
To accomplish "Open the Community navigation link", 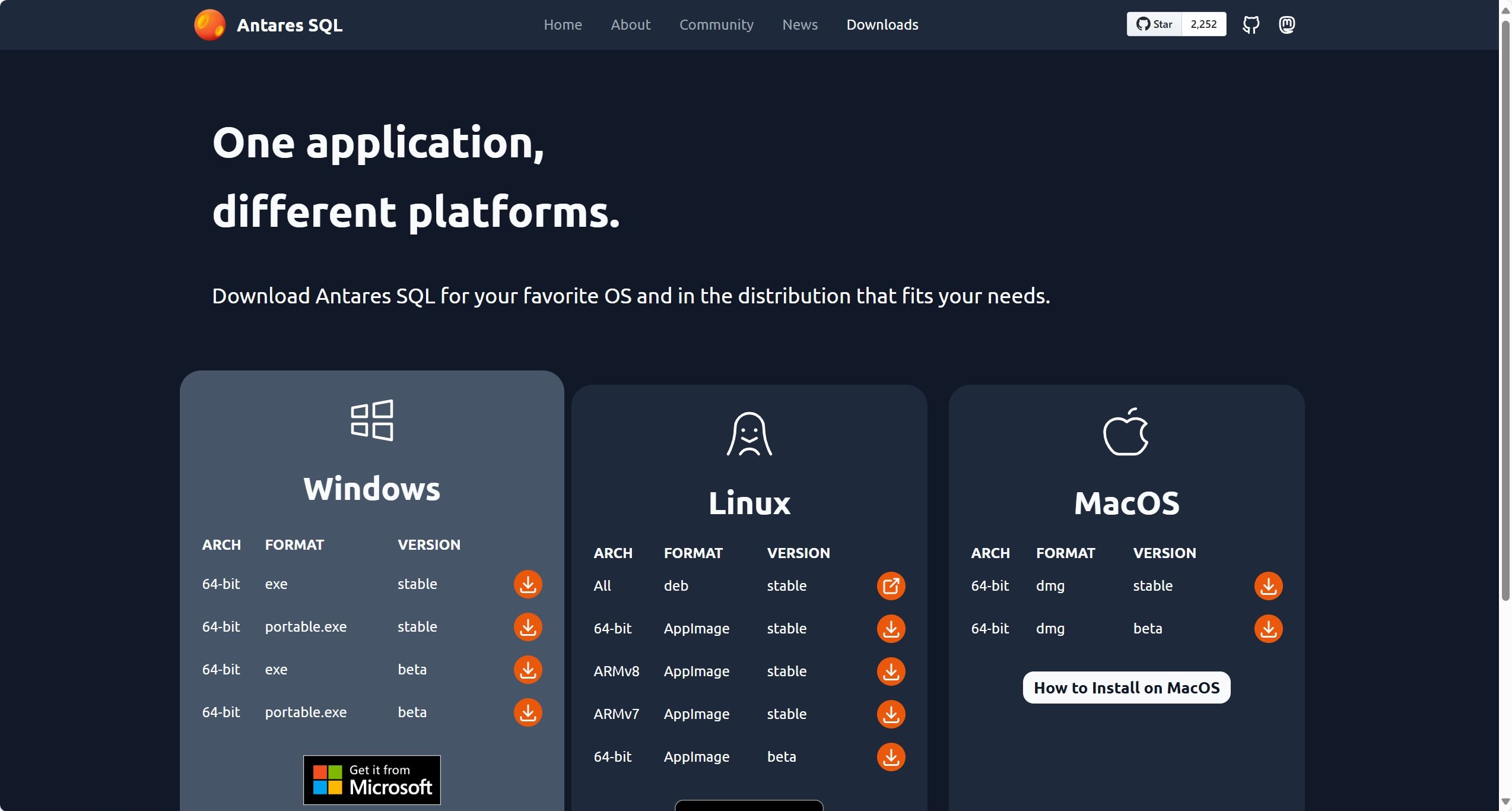I will [716, 24].
